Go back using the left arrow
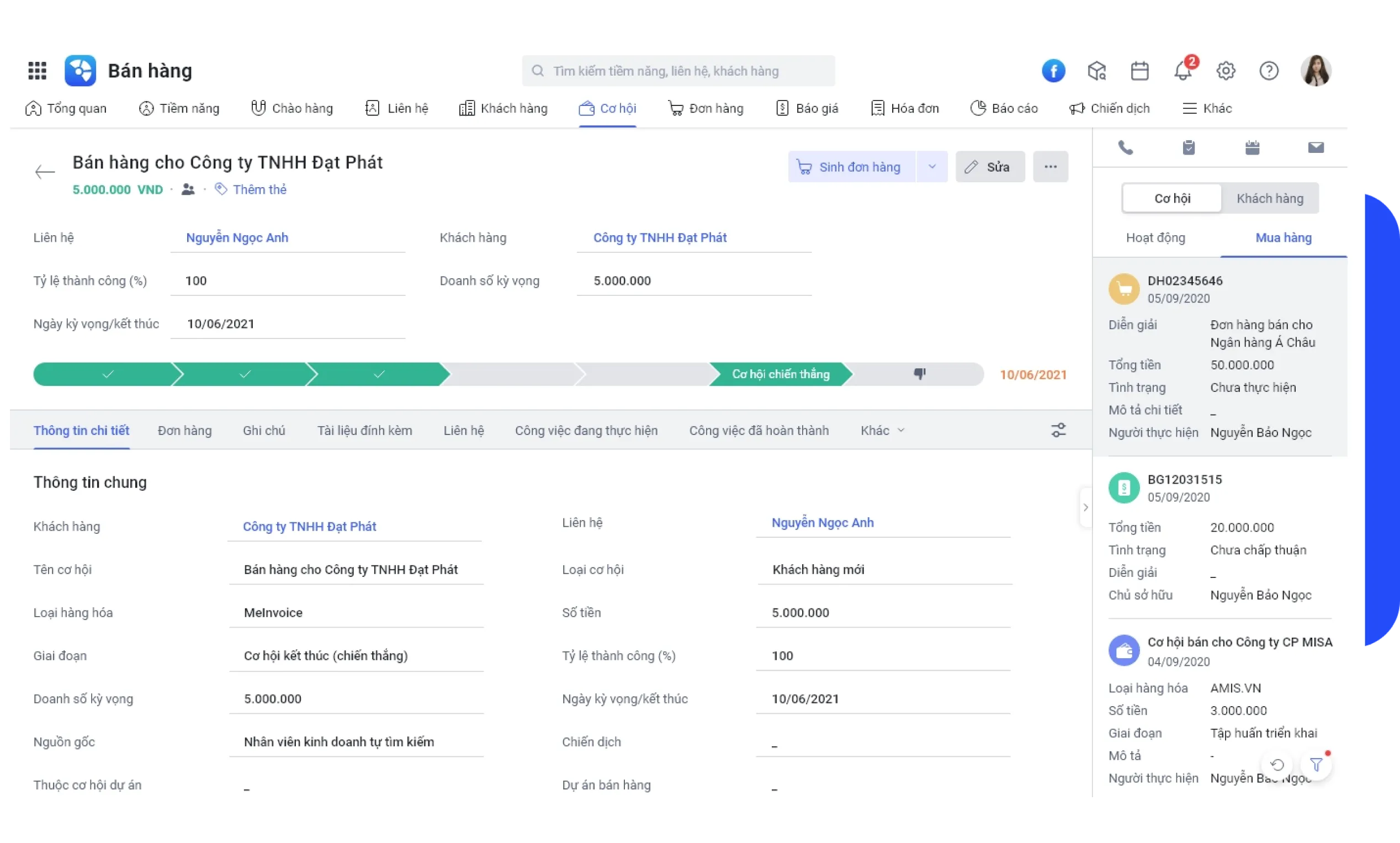Screen dimensions: 1400x843 point(44,172)
